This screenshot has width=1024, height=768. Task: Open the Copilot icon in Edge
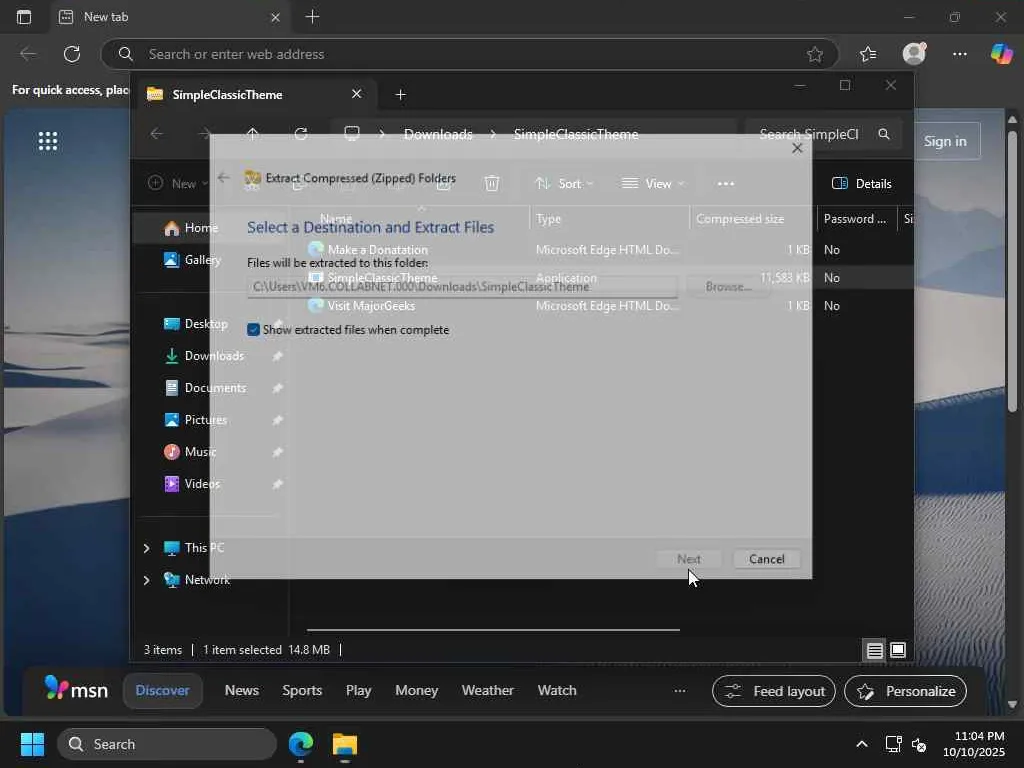point(1001,54)
